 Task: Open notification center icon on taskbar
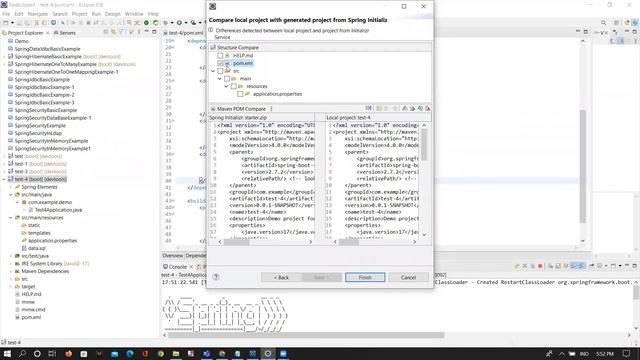pos(627,353)
